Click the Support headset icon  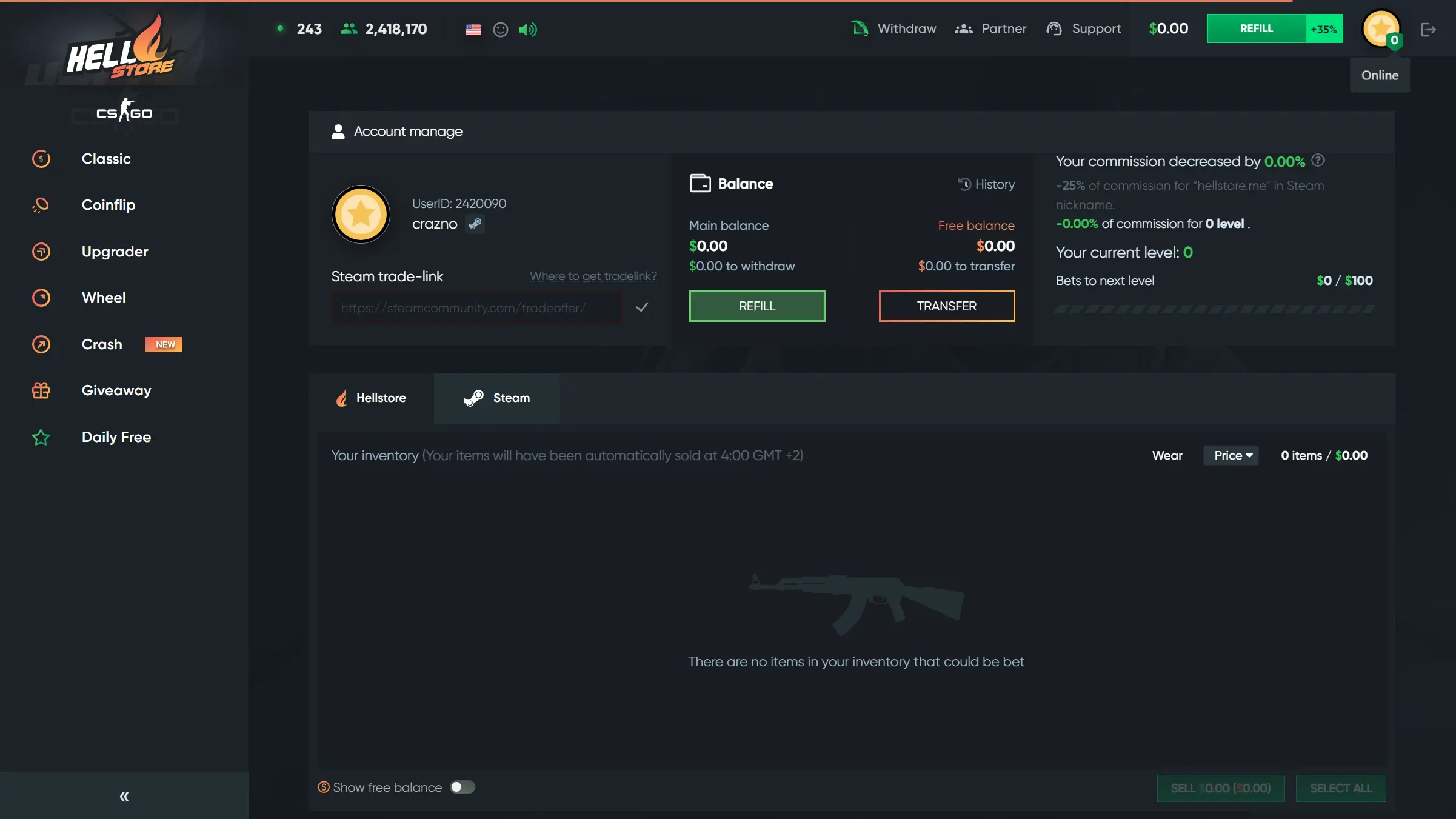(1054, 28)
